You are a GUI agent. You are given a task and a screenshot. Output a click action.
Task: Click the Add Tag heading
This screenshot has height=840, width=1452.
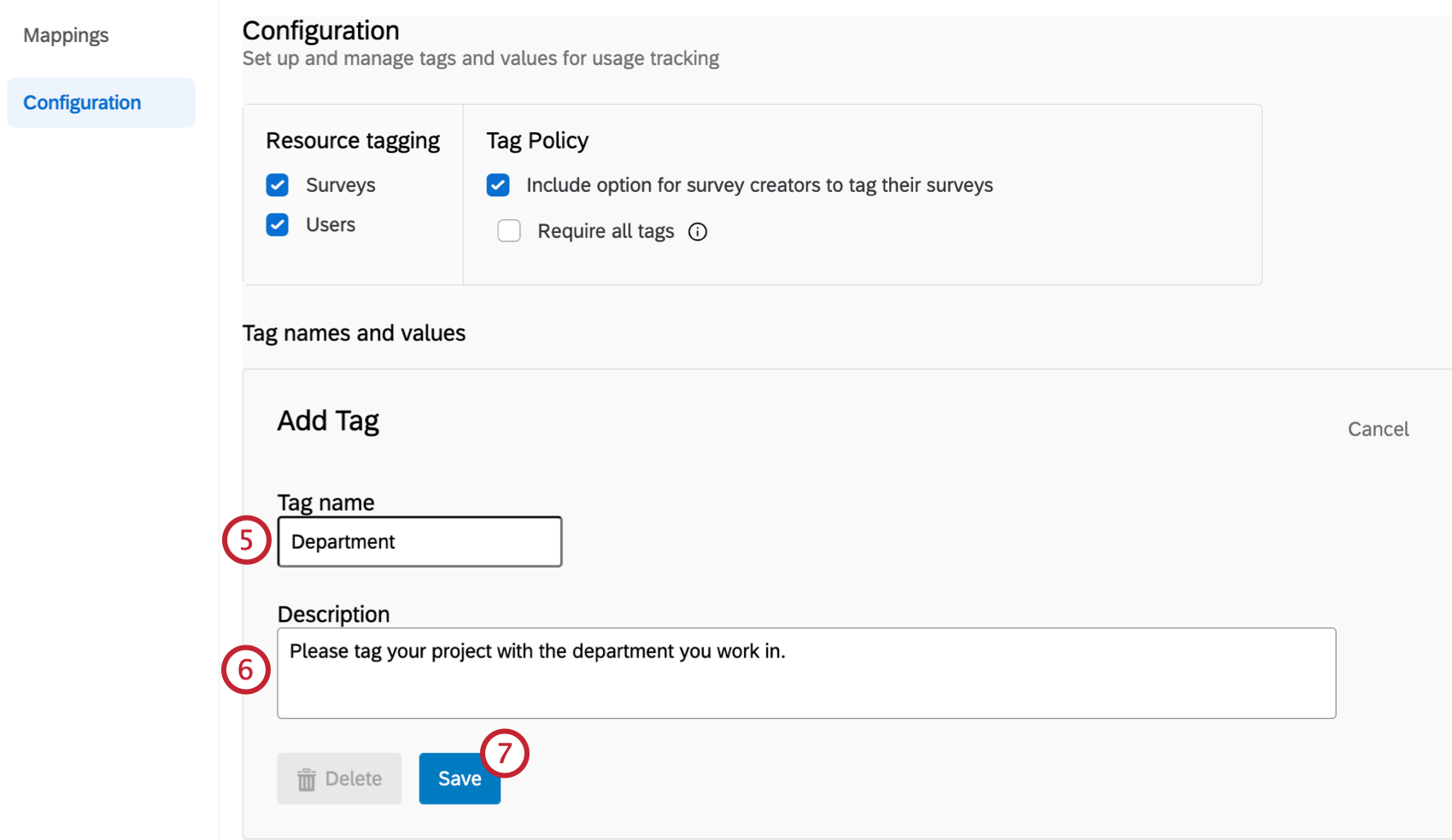tap(328, 420)
